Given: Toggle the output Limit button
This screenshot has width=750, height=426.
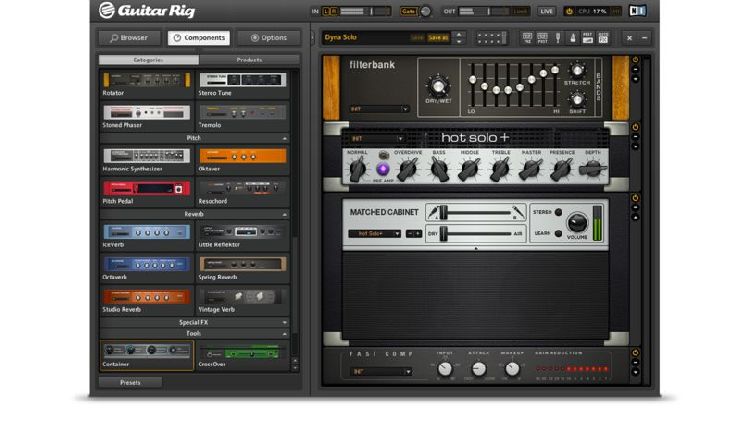Looking at the screenshot, I should 520,11.
